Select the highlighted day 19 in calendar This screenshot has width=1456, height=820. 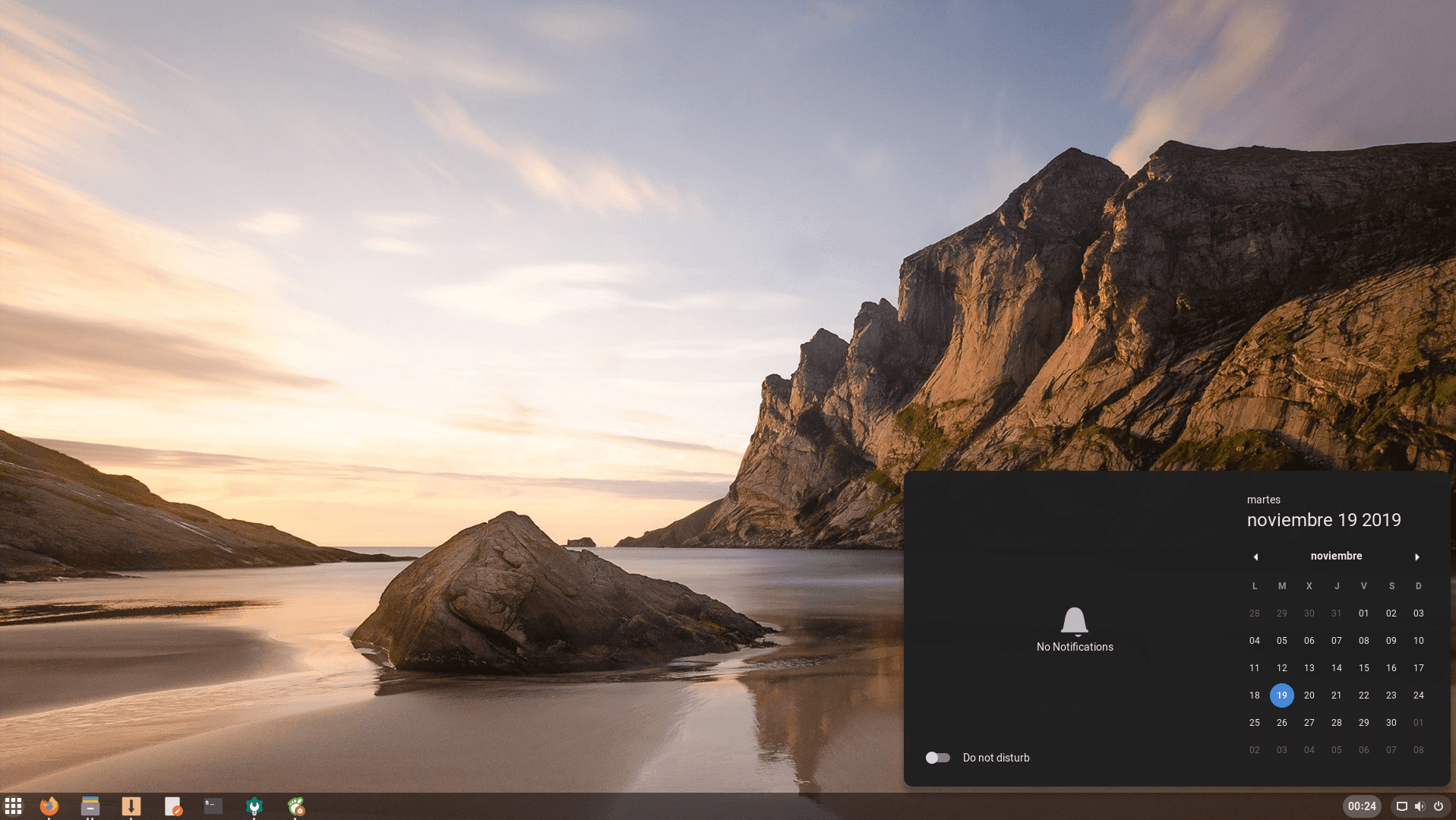point(1281,695)
